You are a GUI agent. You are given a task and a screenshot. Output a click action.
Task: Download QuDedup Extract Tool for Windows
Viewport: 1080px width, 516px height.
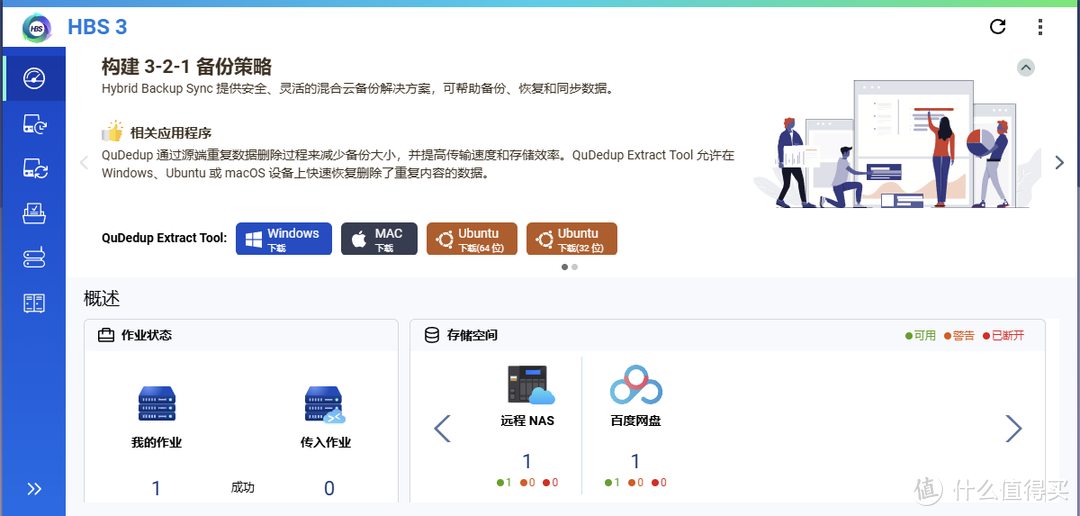tap(284, 238)
